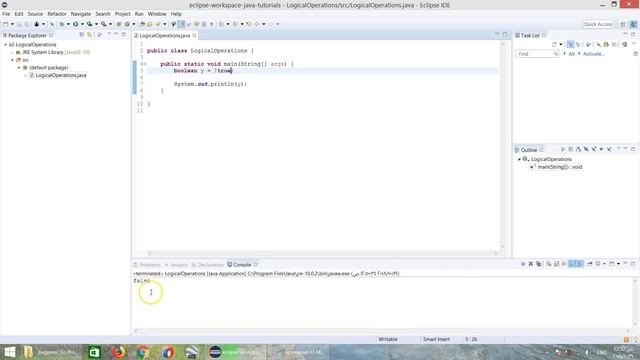Open Firefox from the taskbar
The width and height of the screenshot is (640, 360).
tap(119, 352)
